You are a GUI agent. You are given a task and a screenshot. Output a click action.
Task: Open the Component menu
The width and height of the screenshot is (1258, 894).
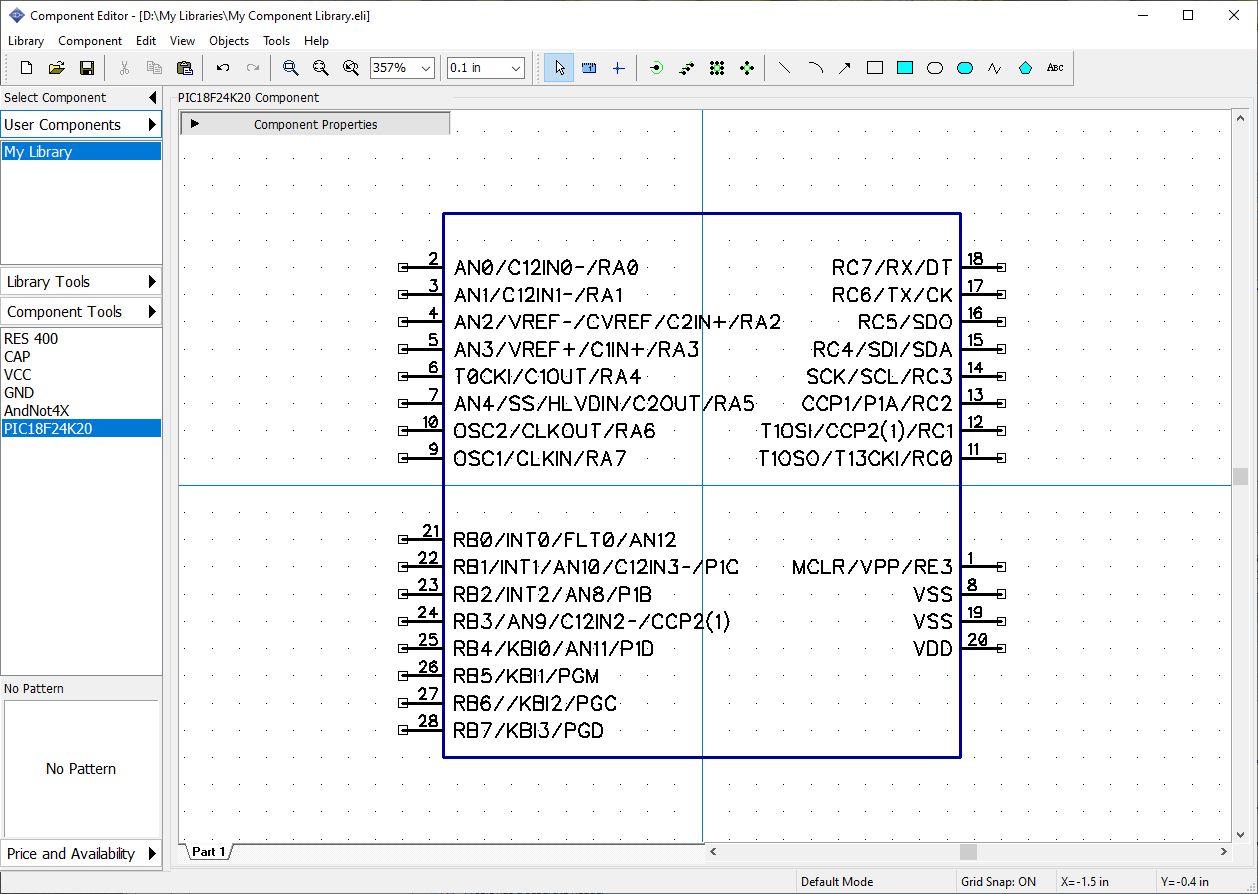pos(90,41)
